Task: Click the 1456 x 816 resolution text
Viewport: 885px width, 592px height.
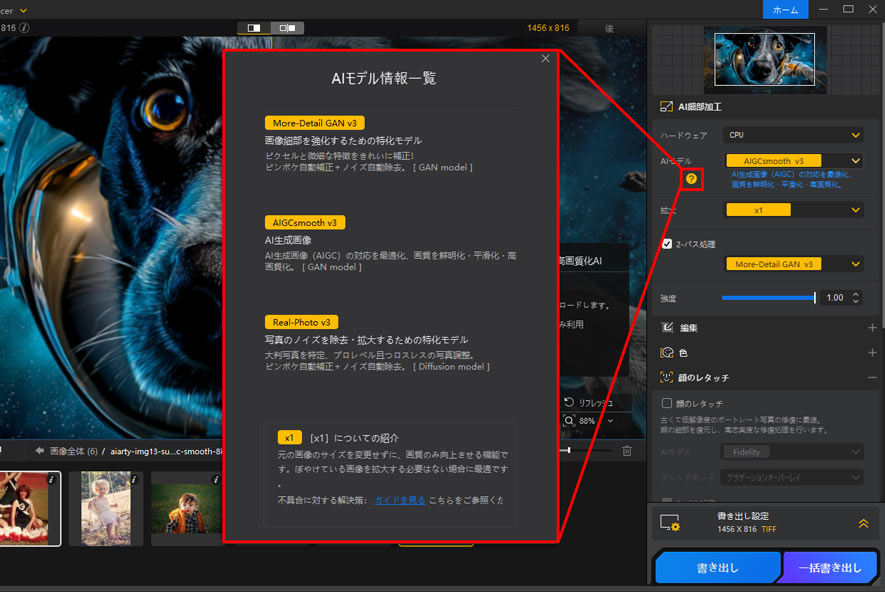Action: (548, 28)
